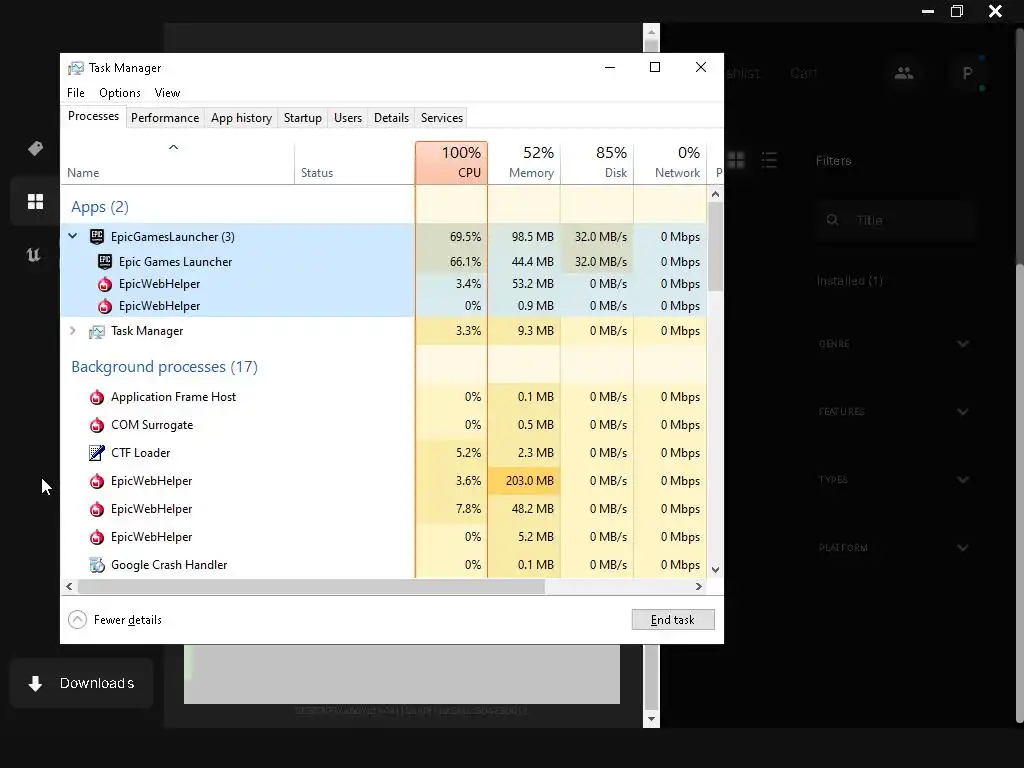Open the Unreal Engine icon in Epic sidebar

[33, 254]
